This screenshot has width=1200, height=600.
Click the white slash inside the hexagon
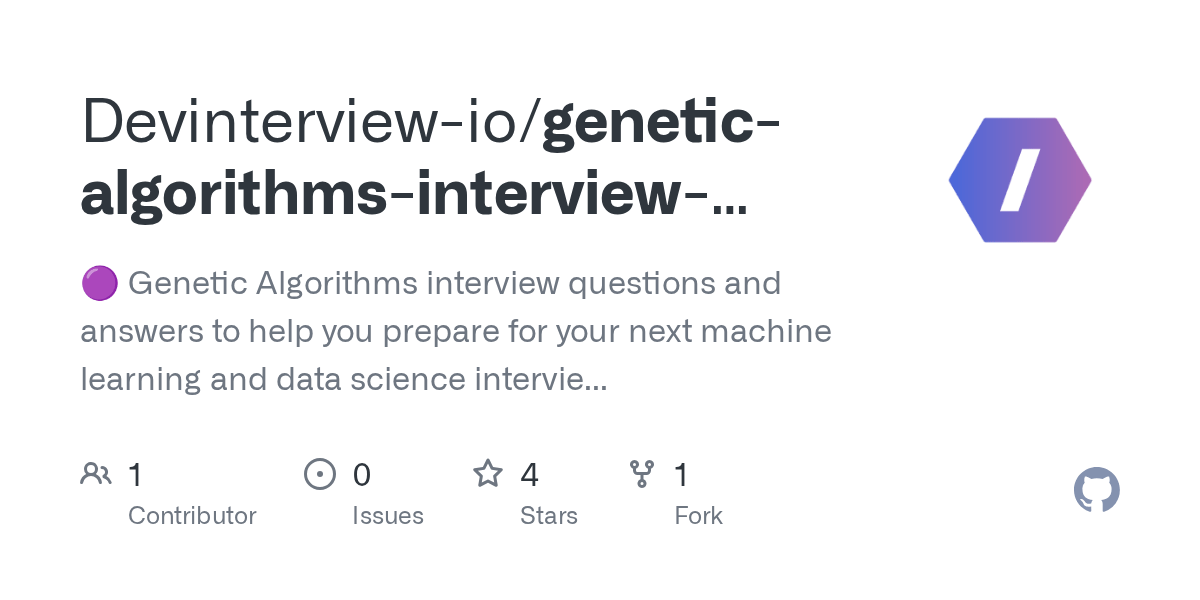coord(1020,180)
